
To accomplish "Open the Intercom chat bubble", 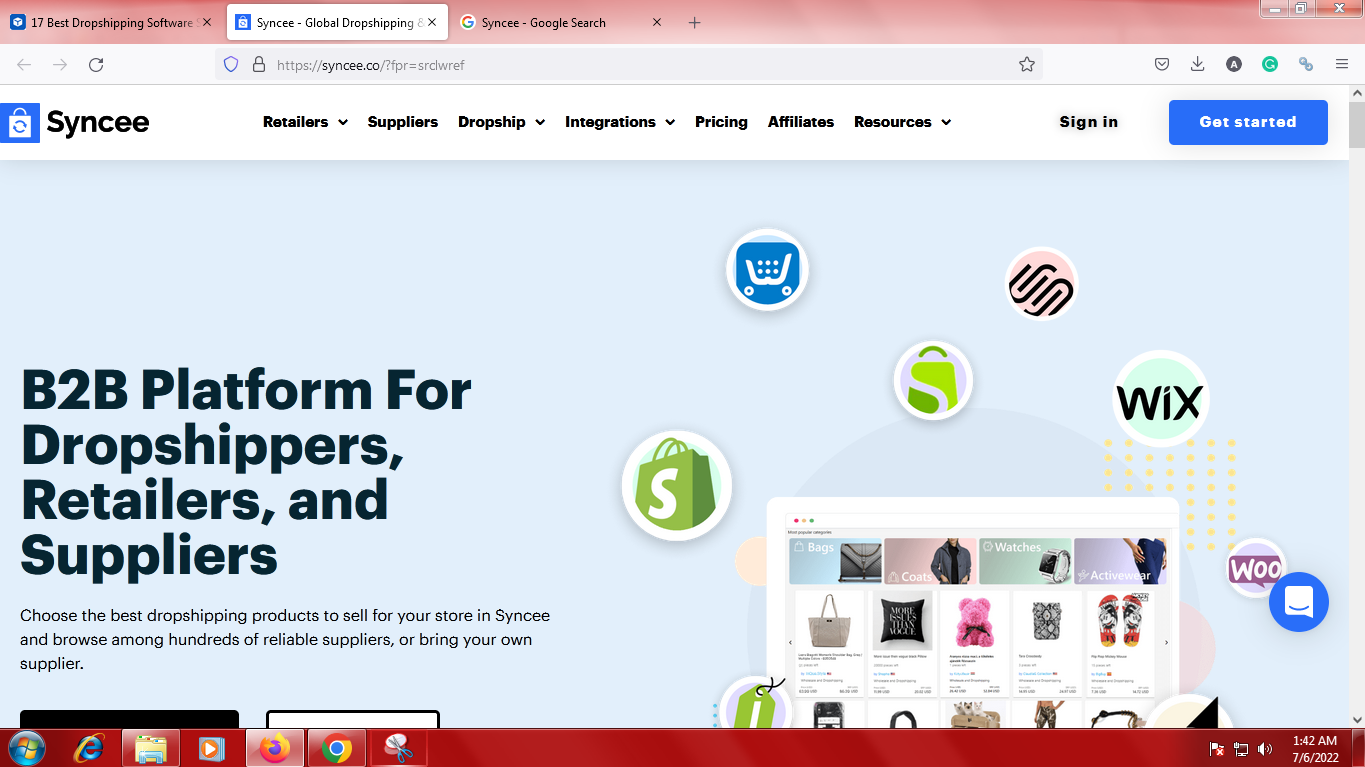I will 1298,602.
